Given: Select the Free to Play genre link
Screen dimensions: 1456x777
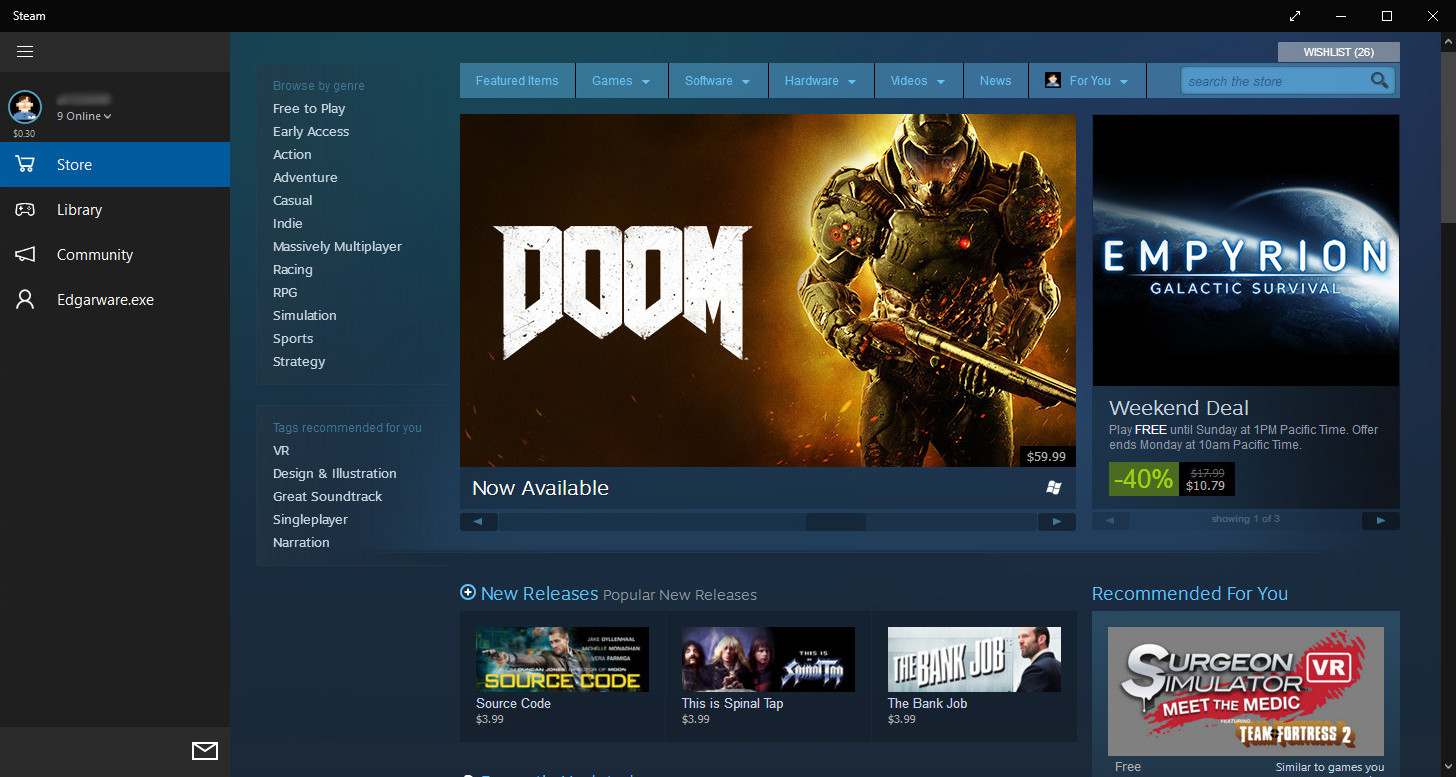Looking at the screenshot, I should pyautogui.click(x=309, y=108).
